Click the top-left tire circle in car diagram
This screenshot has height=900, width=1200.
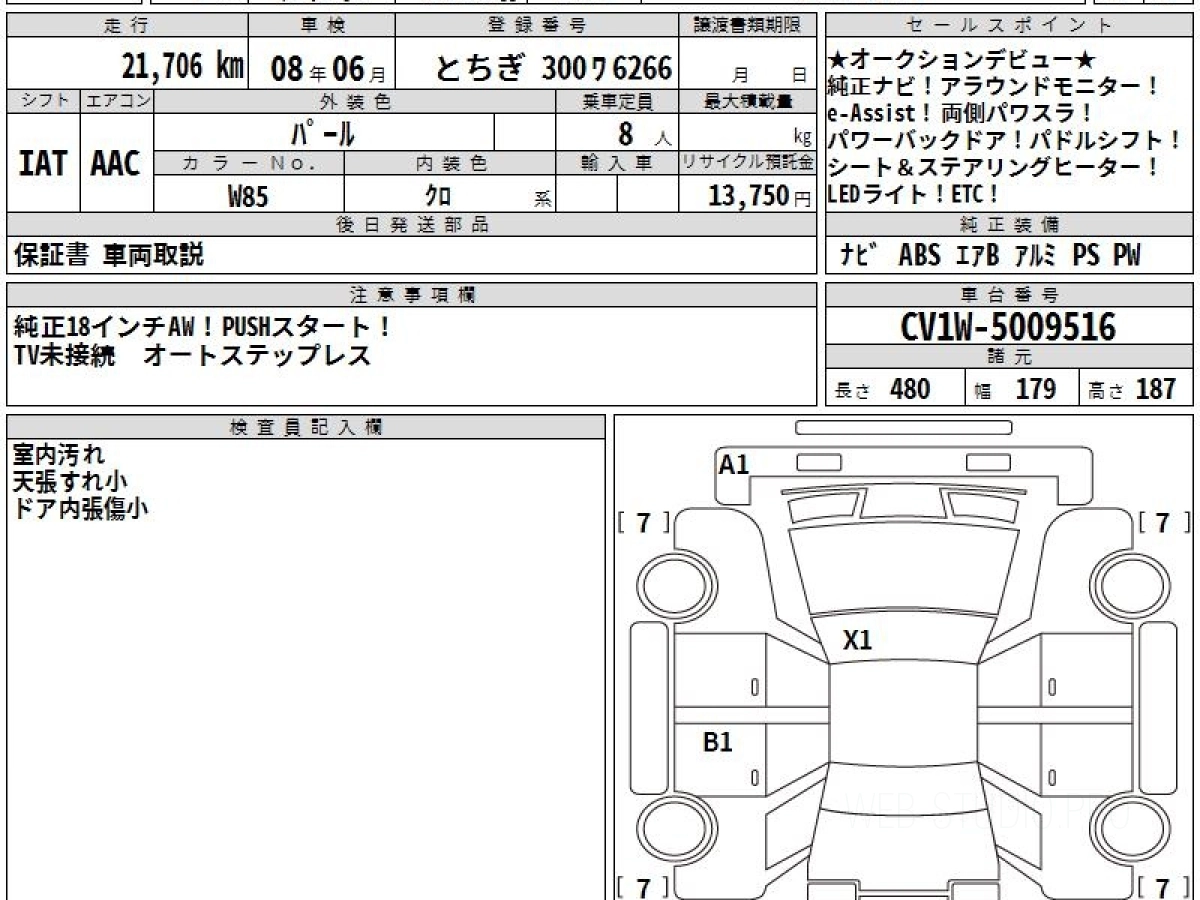tap(669, 583)
